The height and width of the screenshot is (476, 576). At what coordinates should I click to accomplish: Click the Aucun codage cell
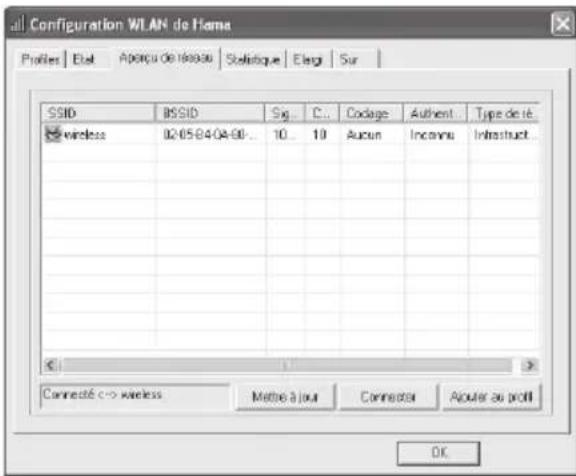point(364,135)
